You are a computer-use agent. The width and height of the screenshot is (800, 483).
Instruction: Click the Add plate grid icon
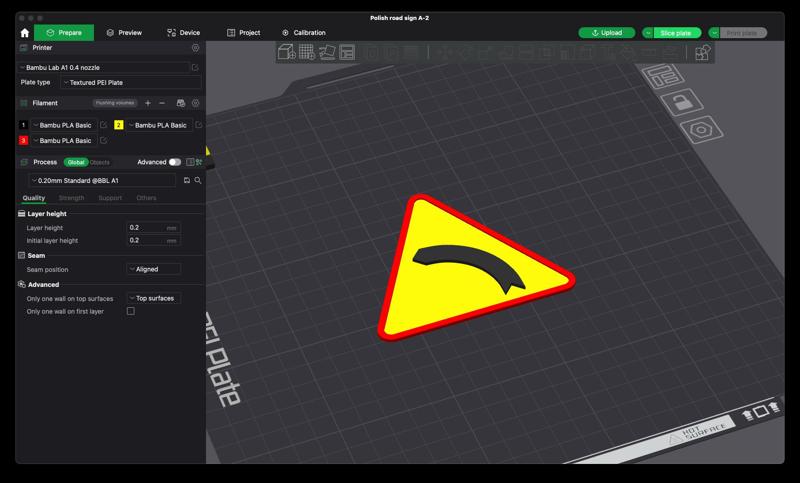[x=306, y=52]
